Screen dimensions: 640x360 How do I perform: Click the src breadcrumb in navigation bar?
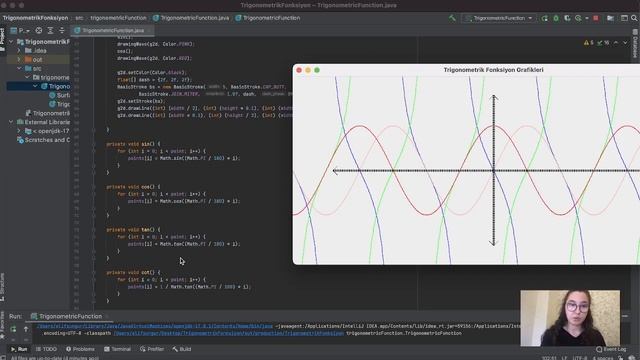click(x=79, y=18)
